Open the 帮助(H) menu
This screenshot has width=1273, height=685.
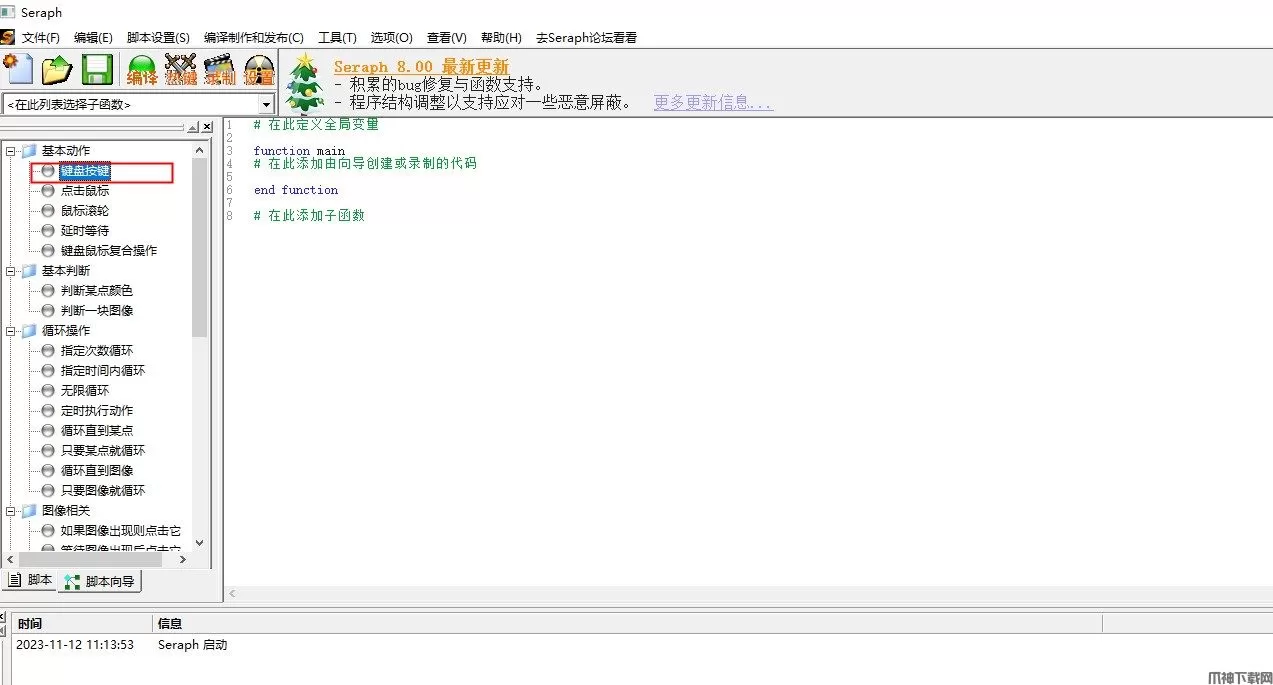pyautogui.click(x=501, y=38)
